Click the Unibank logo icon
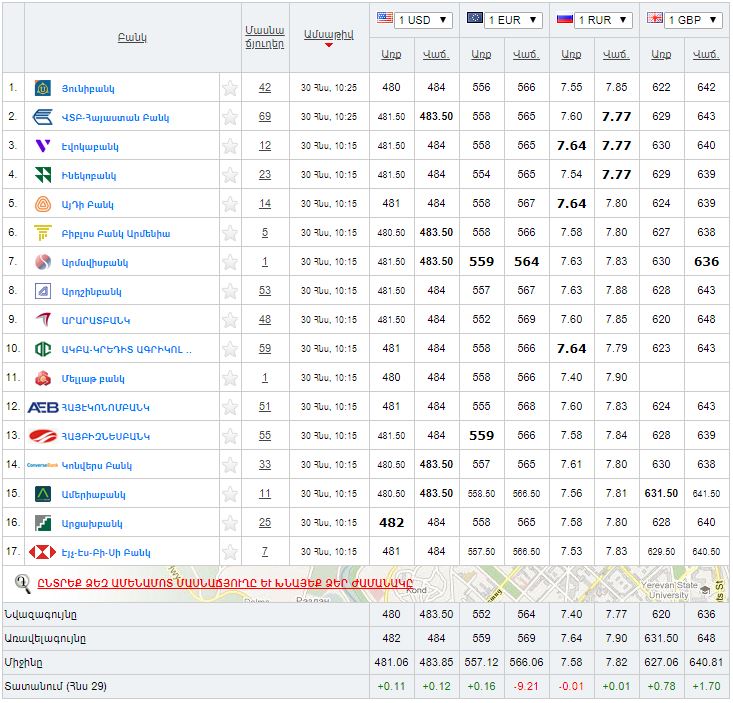The width and height of the screenshot is (733, 703). 44,88
